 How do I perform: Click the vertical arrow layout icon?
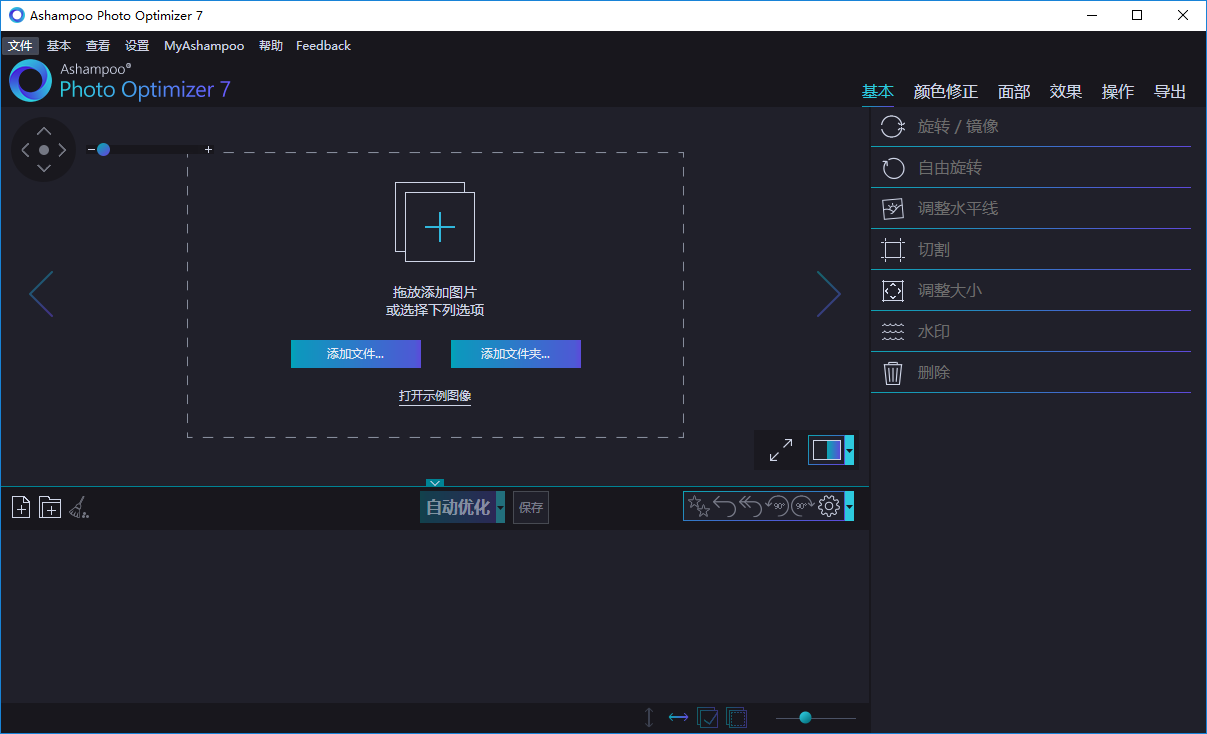649,717
